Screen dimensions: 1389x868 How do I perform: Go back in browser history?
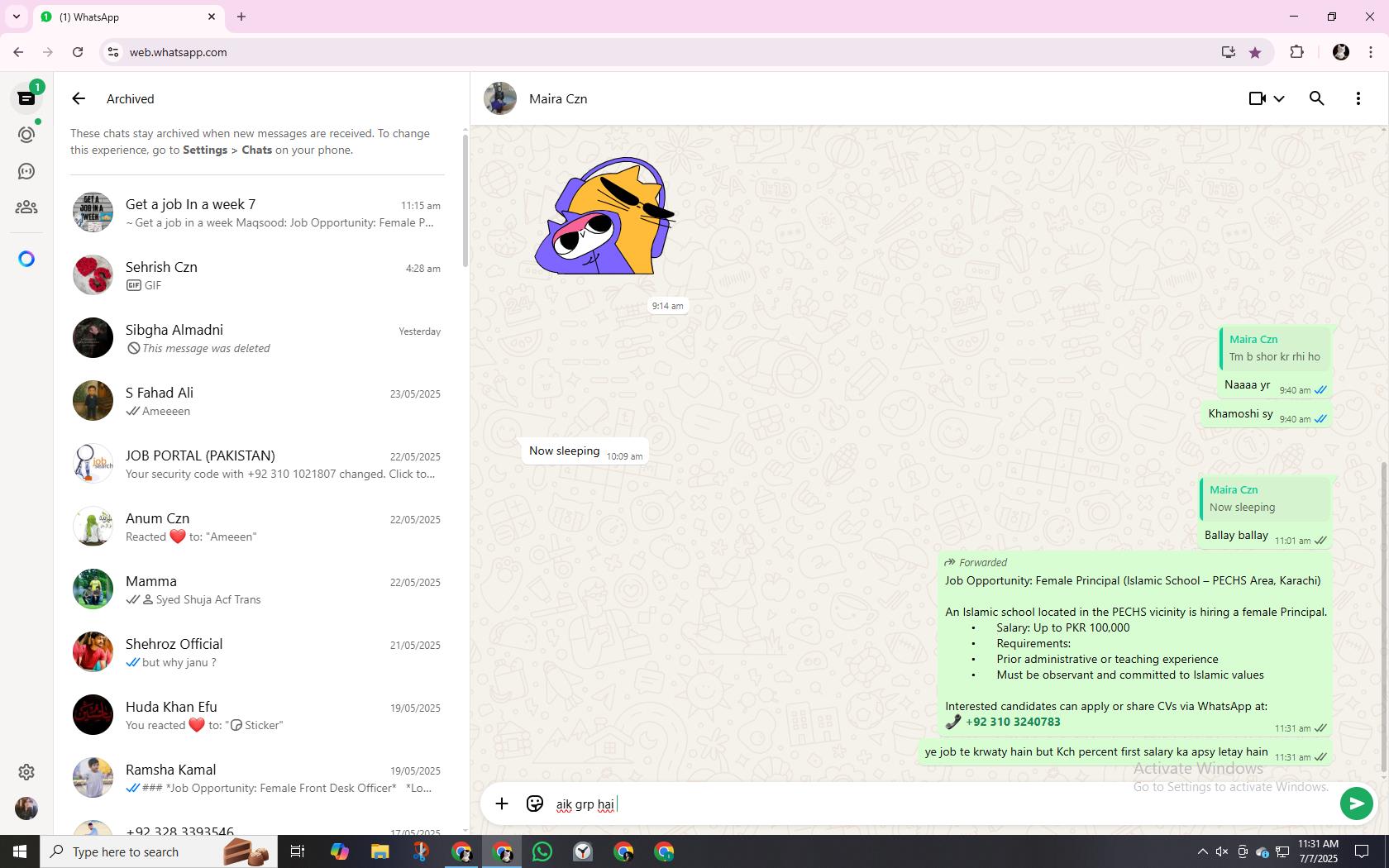click(x=18, y=52)
